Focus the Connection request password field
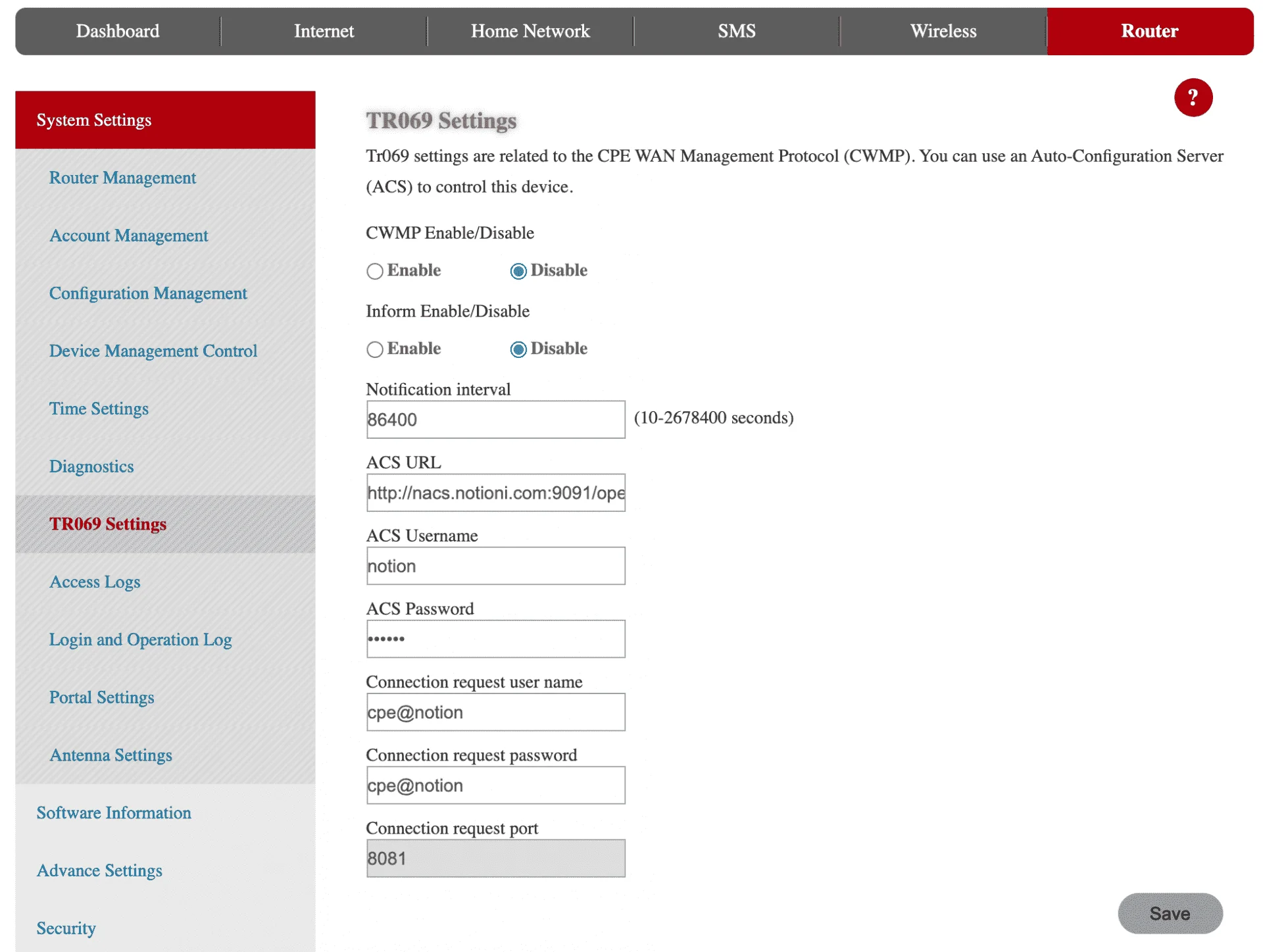Image resolution: width=1263 pixels, height=952 pixels. 495,785
